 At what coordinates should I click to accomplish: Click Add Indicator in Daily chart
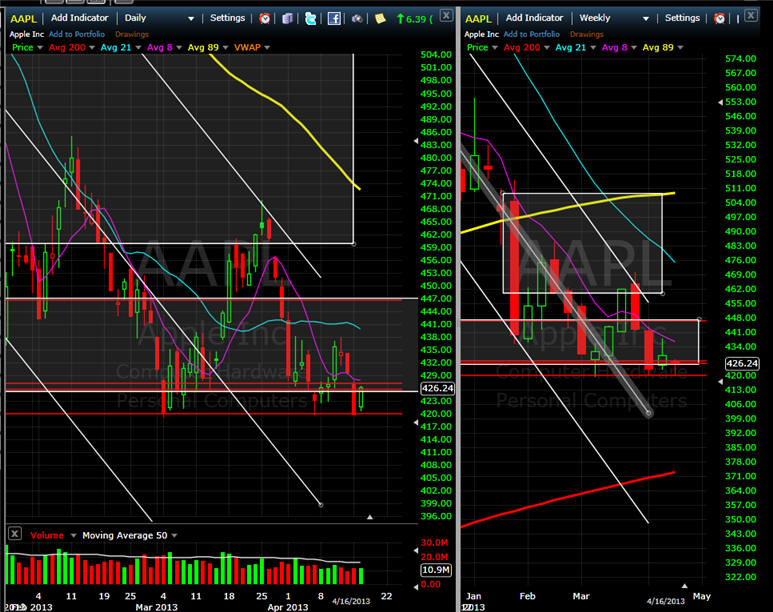tap(79, 18)
